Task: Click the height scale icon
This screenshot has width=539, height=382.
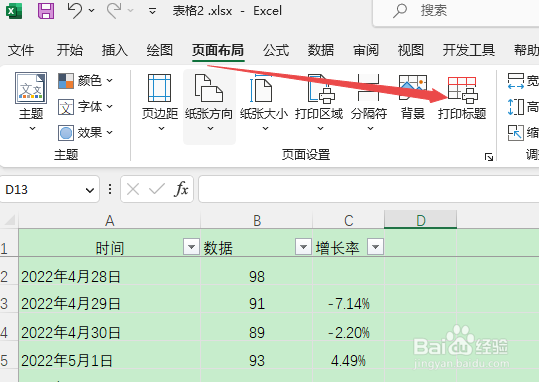Action: pyautogui.click(x=516, y=107)
